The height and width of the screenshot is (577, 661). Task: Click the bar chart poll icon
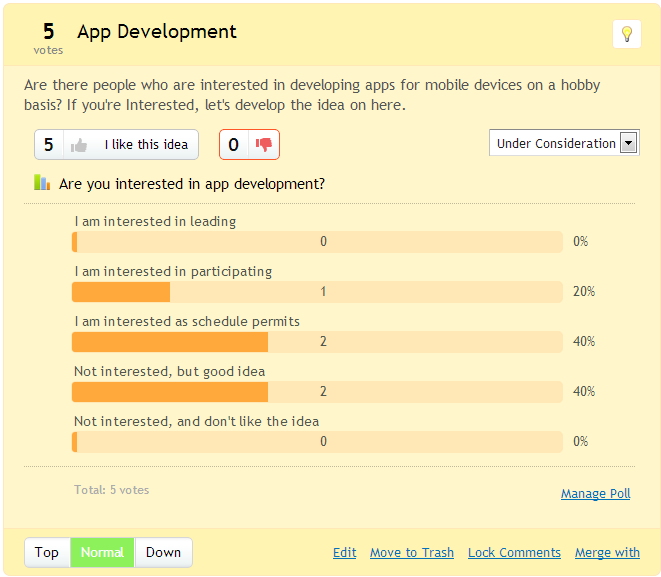pyautogui.click(x=42, y=183)
